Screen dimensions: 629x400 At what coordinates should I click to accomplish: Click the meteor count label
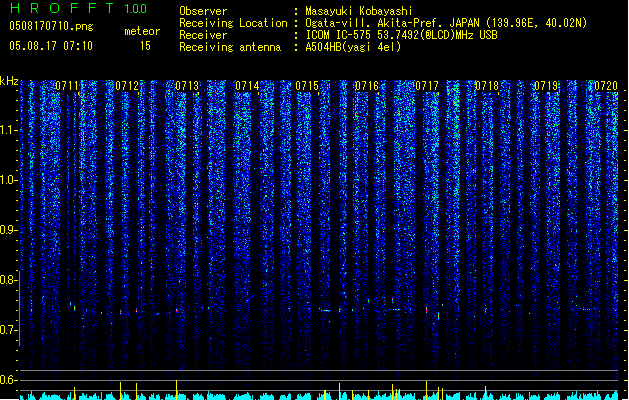point(142,31)
